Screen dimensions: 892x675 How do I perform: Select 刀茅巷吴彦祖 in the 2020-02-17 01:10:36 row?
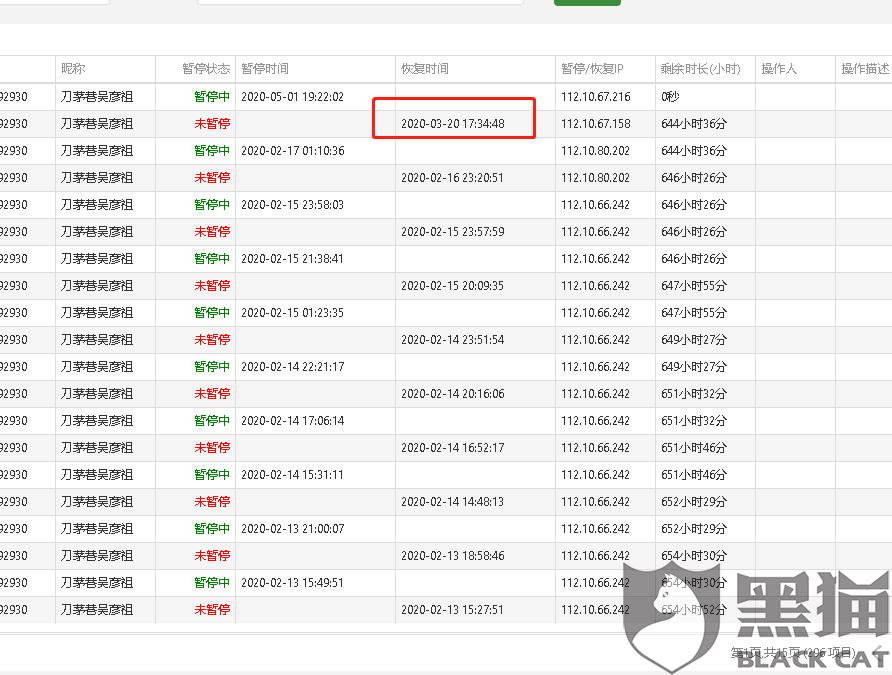coord(97,151)
